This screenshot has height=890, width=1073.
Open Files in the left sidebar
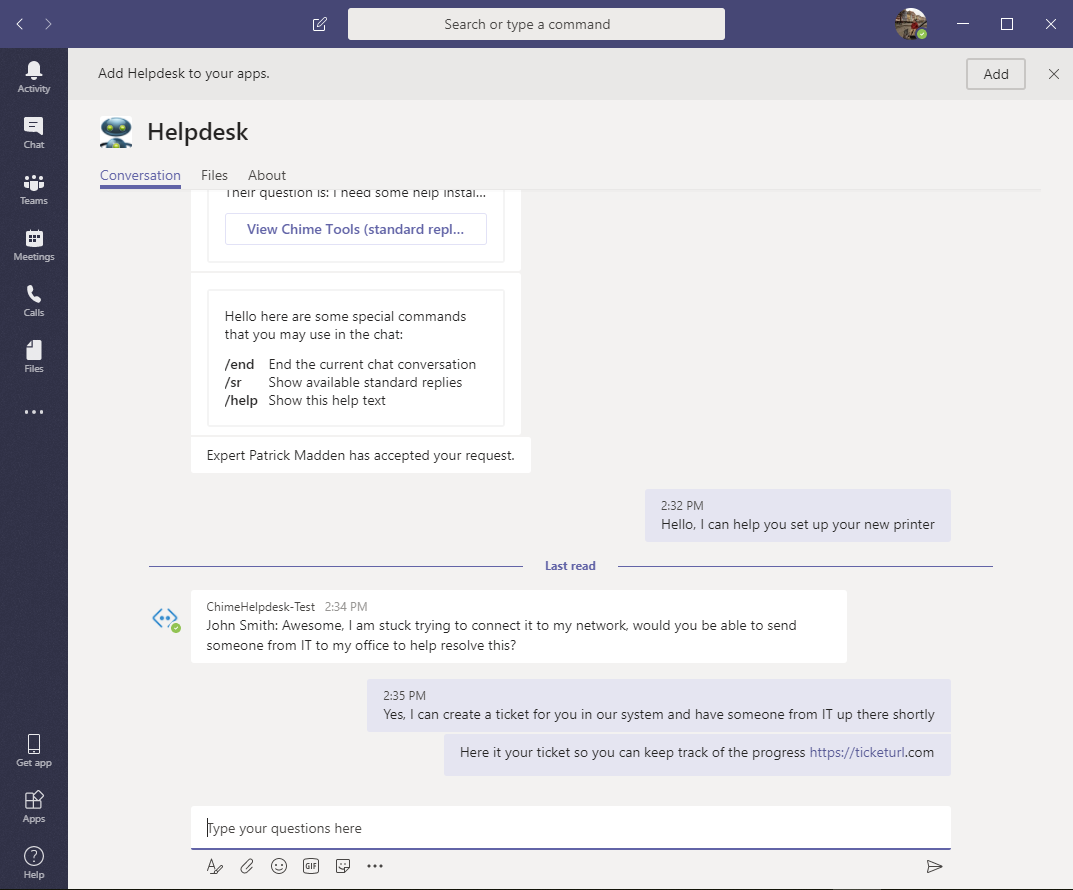tap(34, 357)
